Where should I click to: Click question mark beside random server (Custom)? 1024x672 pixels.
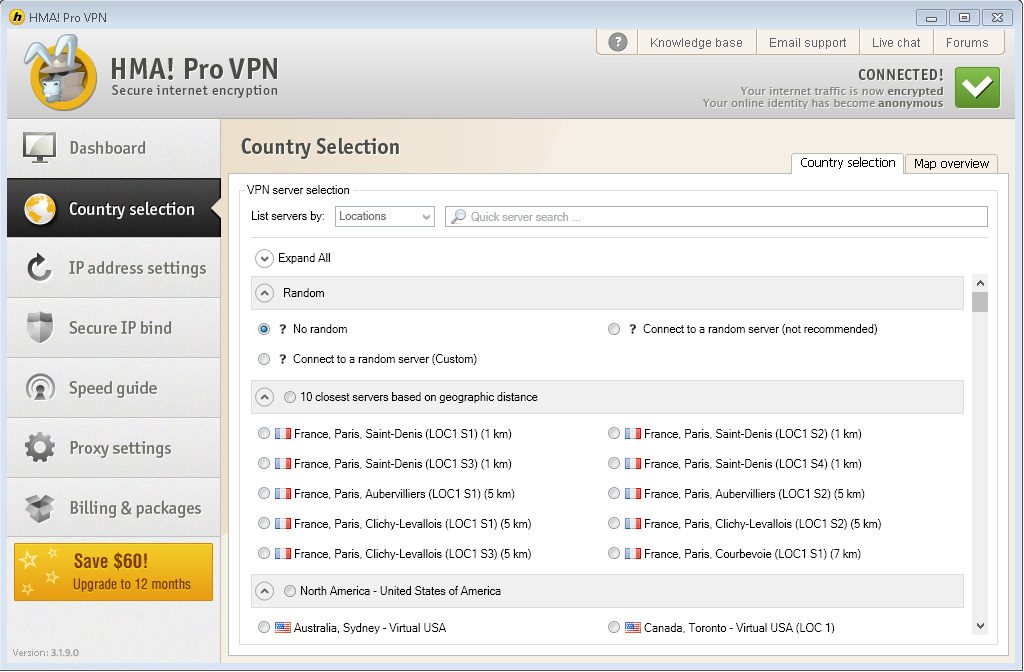tap(282, 359)
